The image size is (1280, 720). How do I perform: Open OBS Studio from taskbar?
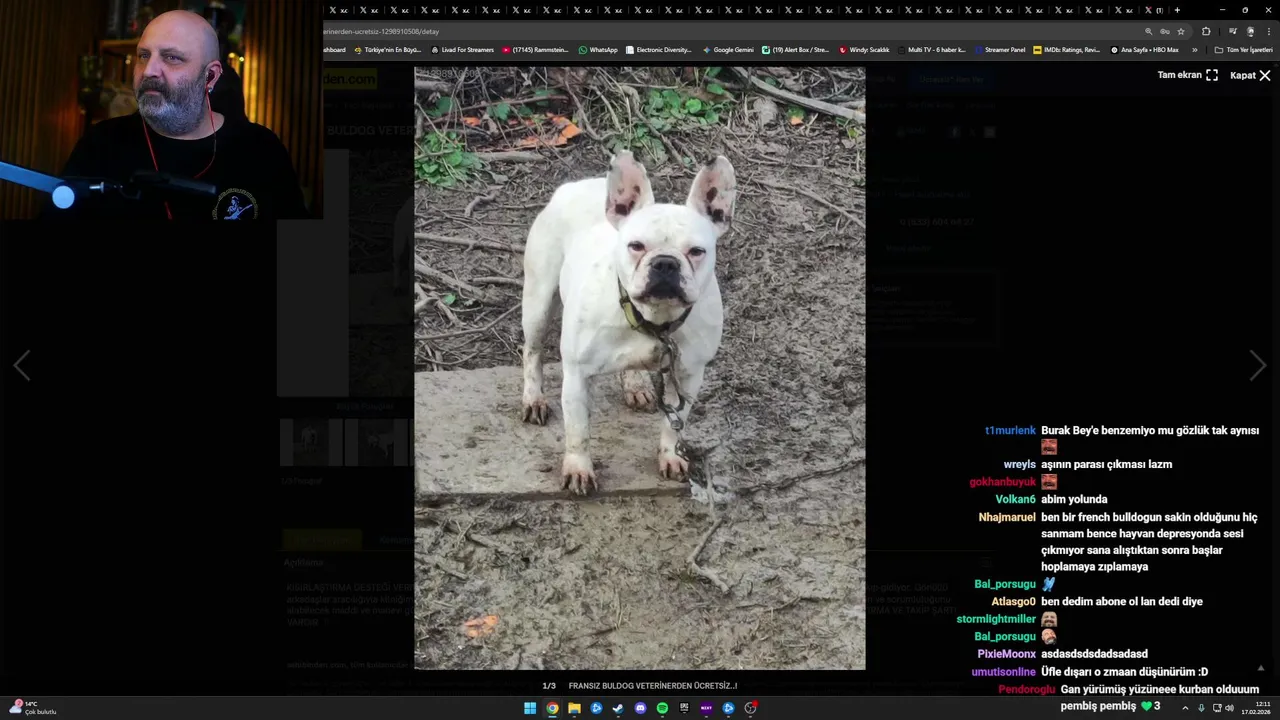[750, 708]
